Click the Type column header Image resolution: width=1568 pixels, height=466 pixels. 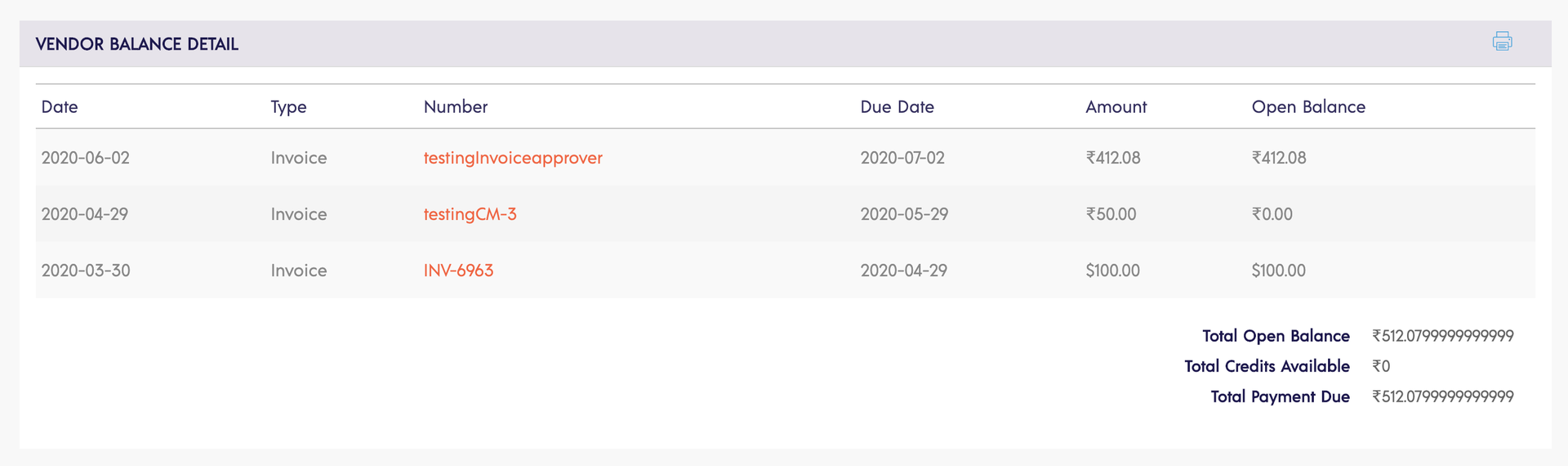(288, 107)
